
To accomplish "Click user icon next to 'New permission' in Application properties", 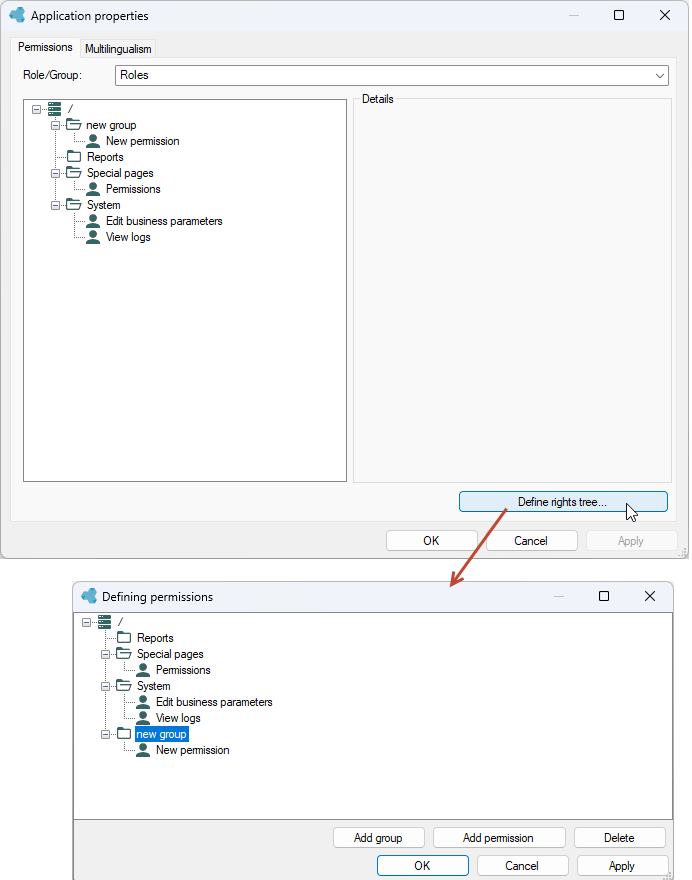I will tap(93, 141).
